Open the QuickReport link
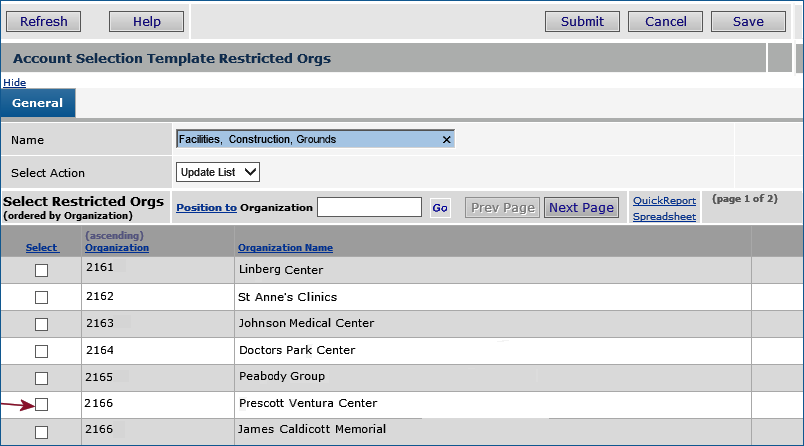 coord(664,201)
